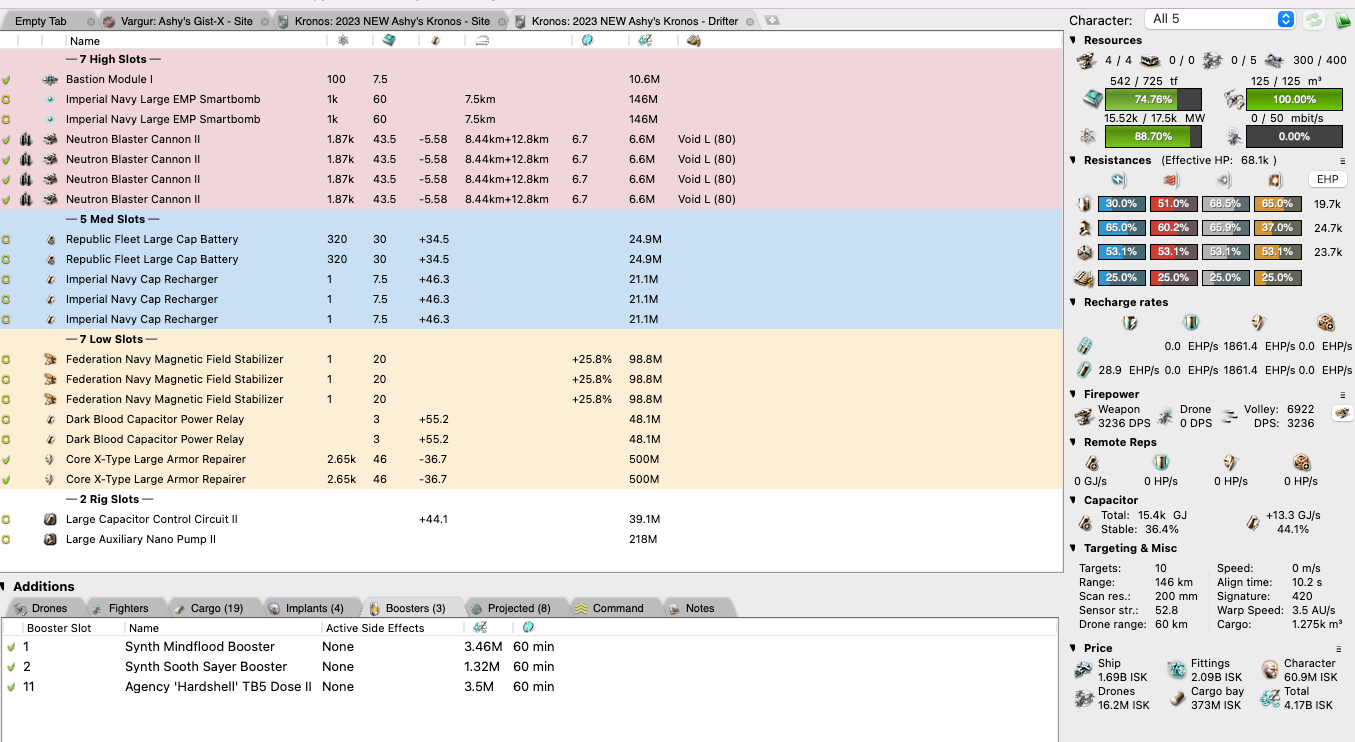Click the EHP button in Resistances
This screenshot has height=742, width=1355.
(x=1327, y=180)
